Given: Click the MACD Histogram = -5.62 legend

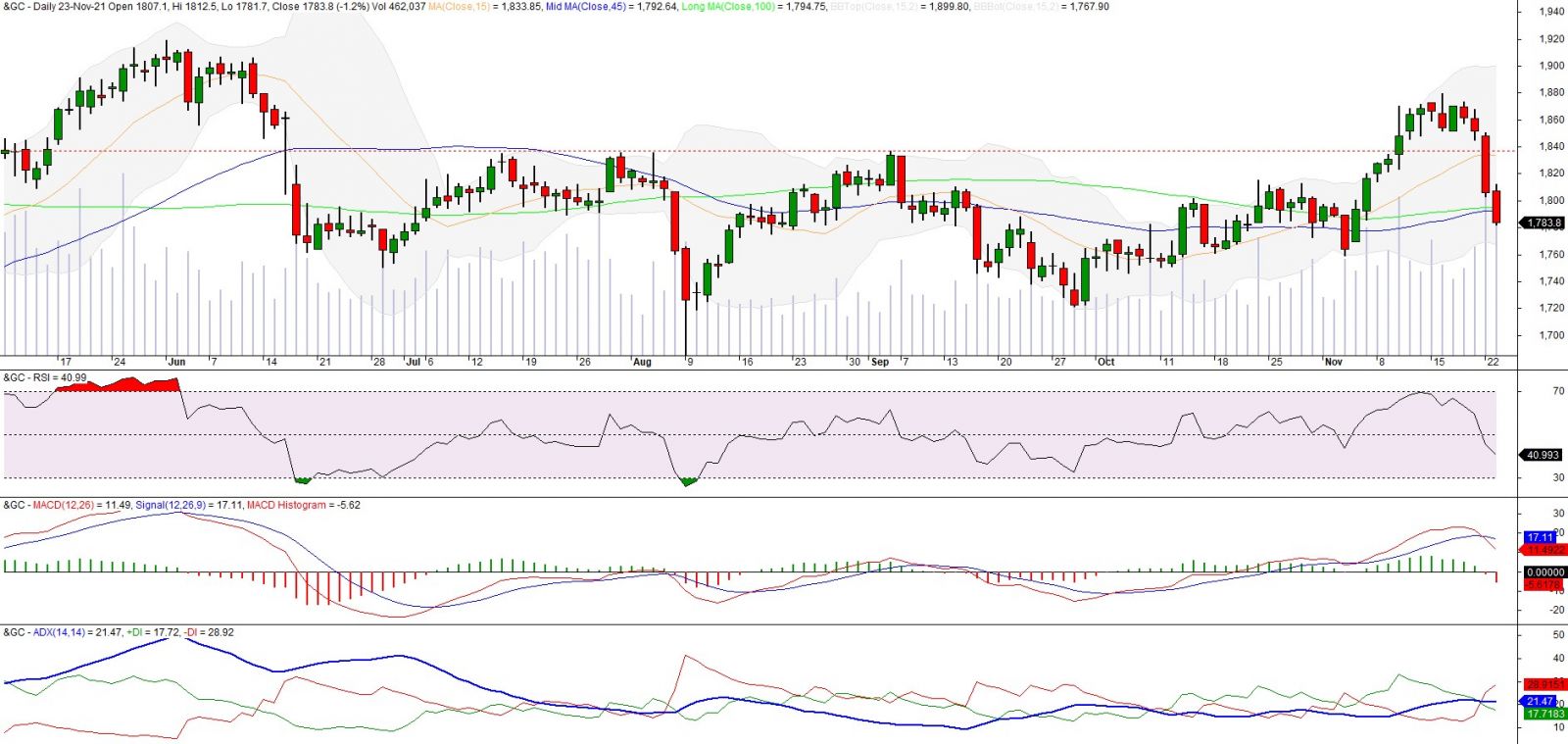Looking at the screenshot, I should [304, 505].
